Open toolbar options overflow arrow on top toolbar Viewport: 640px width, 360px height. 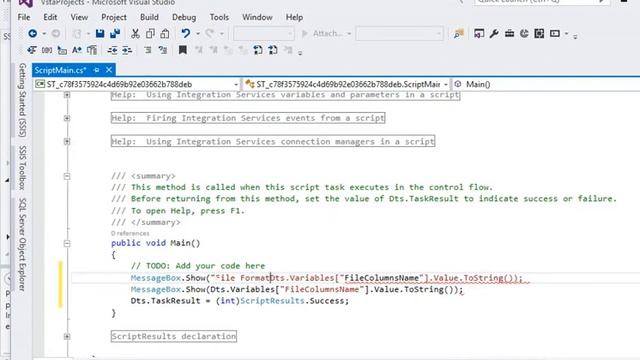click(575, 36)
